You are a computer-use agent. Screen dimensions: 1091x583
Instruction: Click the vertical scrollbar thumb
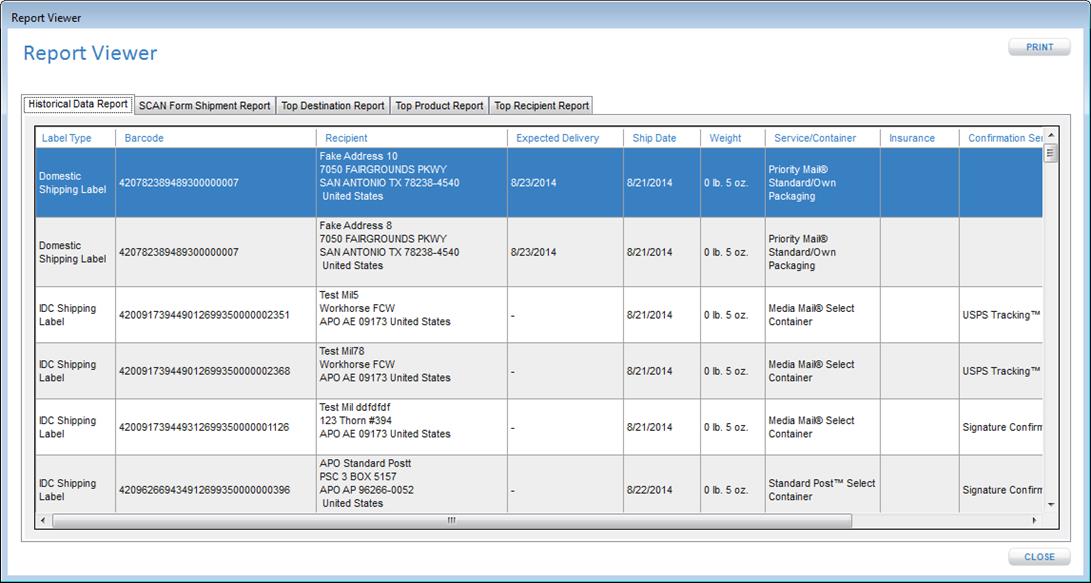[x=1051, y=152]
